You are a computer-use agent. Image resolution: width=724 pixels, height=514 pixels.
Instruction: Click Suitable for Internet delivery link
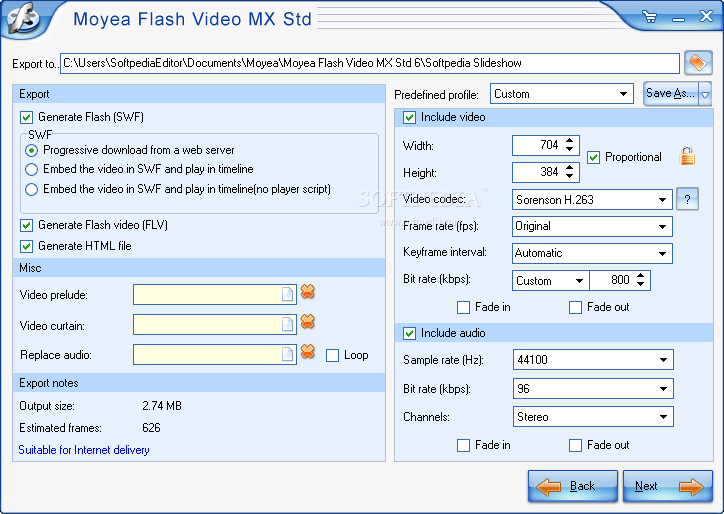click(84, 450)
